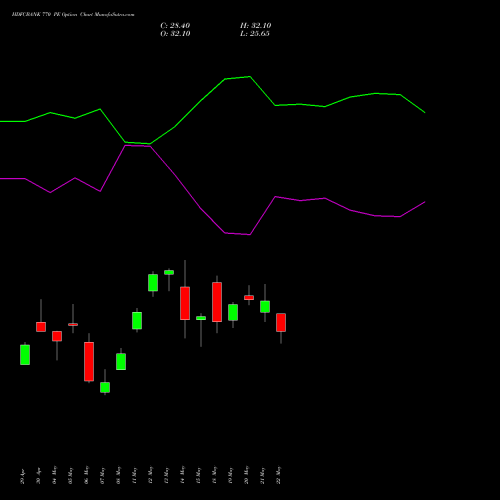Click the 06 May date label

(86, 475)
